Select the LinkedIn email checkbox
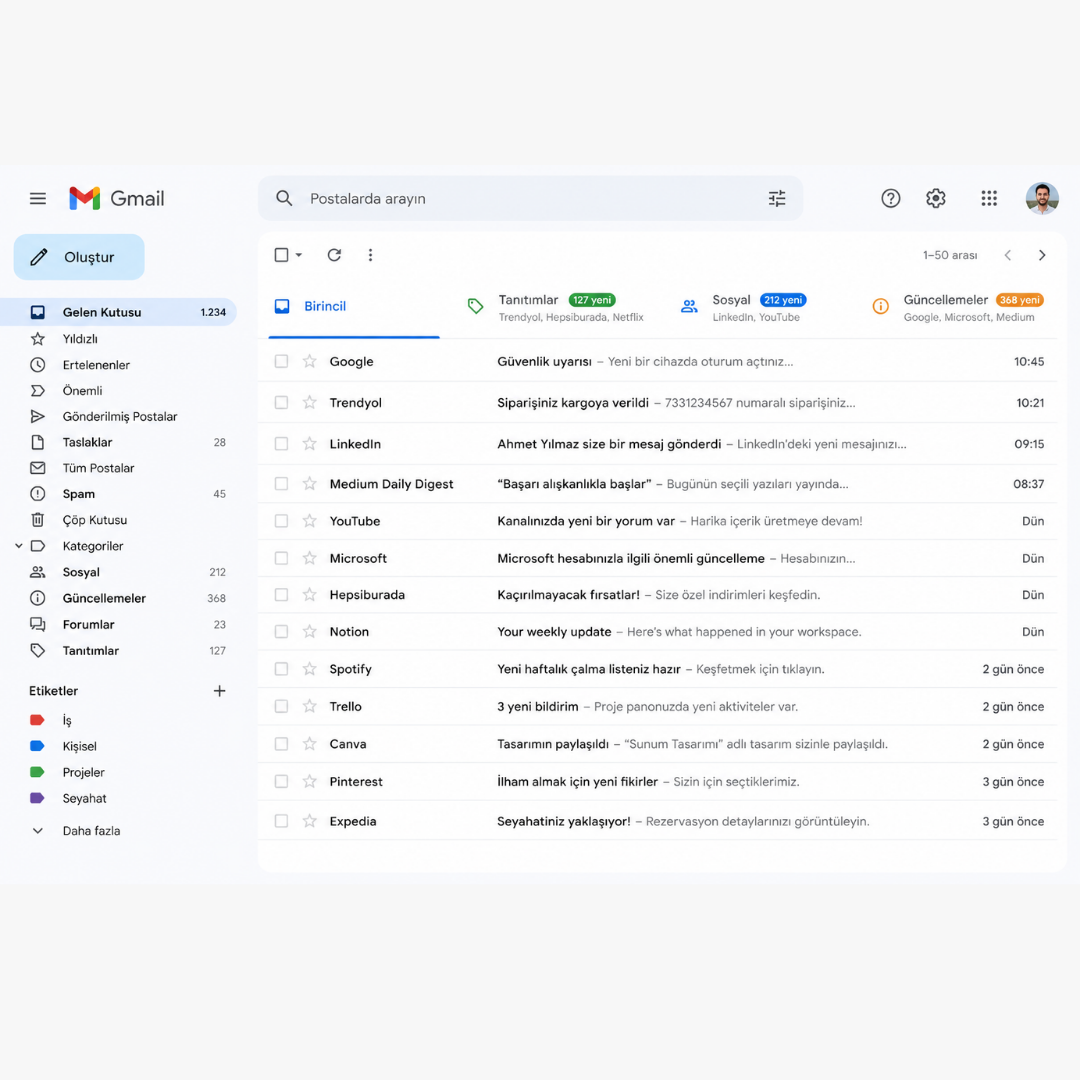The height and width of the screenshot is (1080, 1080). (281, 444)
